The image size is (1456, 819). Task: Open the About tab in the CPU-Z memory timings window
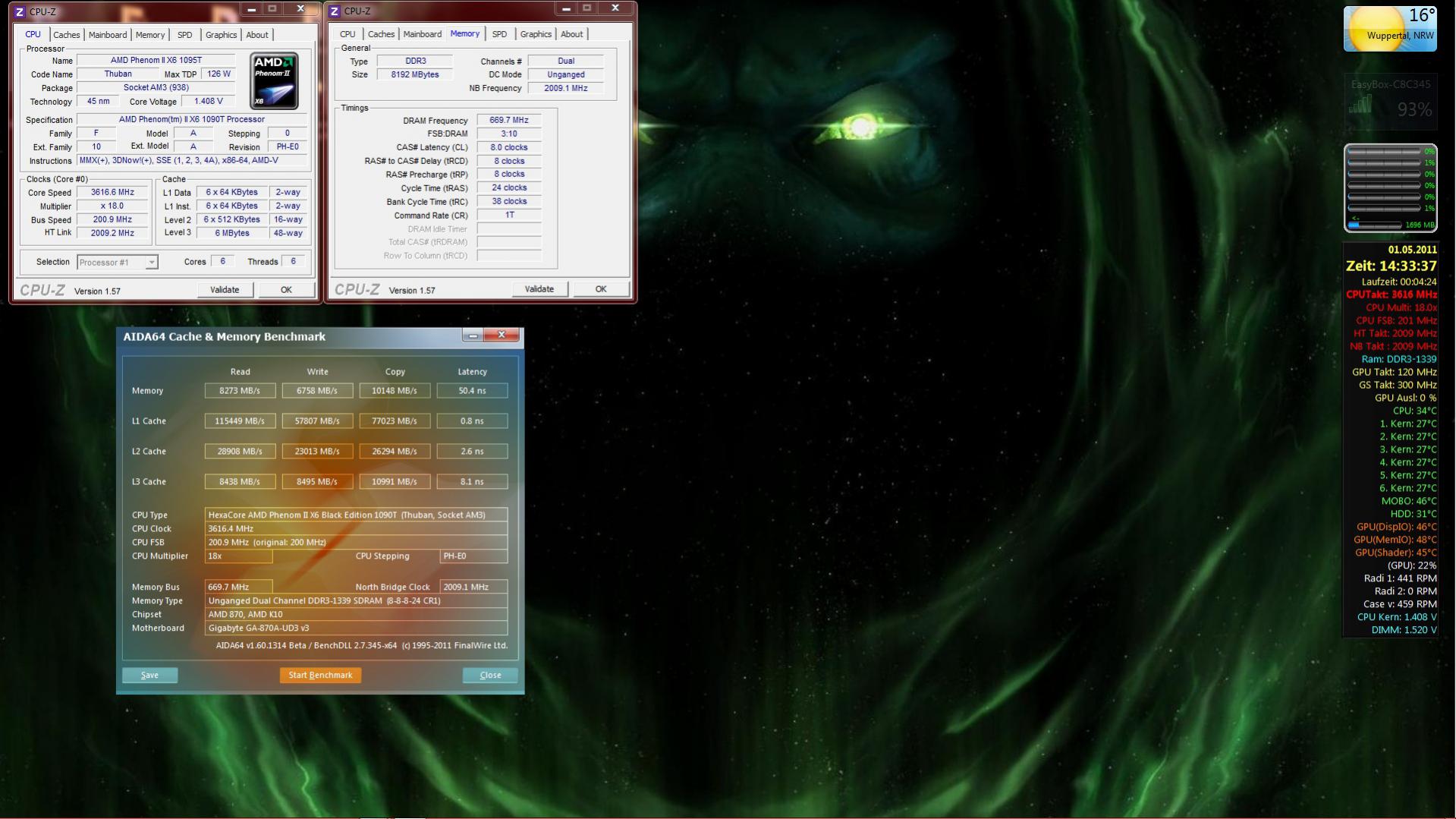(x=572, y=34)
